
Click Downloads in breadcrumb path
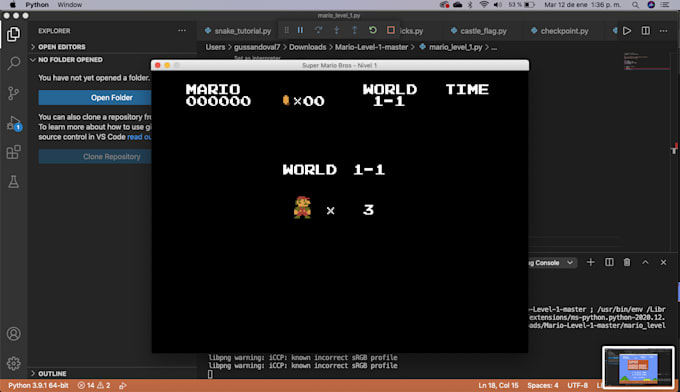[307, 47]
